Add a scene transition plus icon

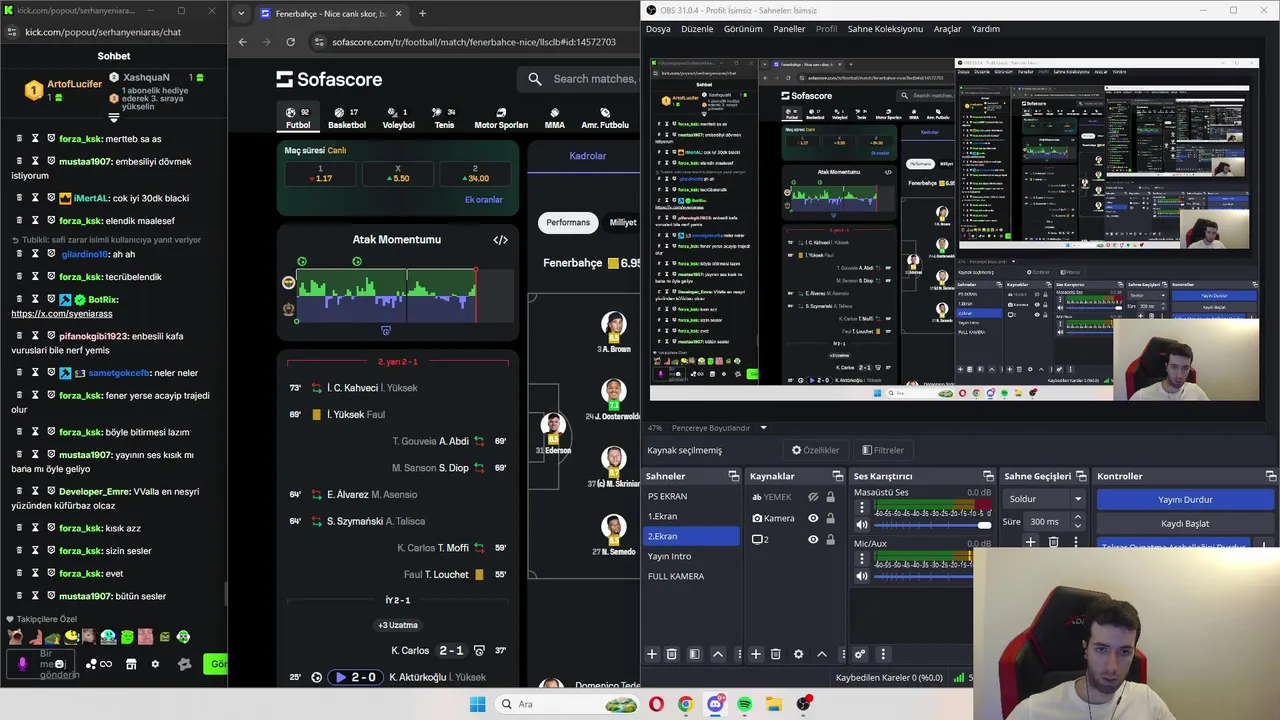1030,542
